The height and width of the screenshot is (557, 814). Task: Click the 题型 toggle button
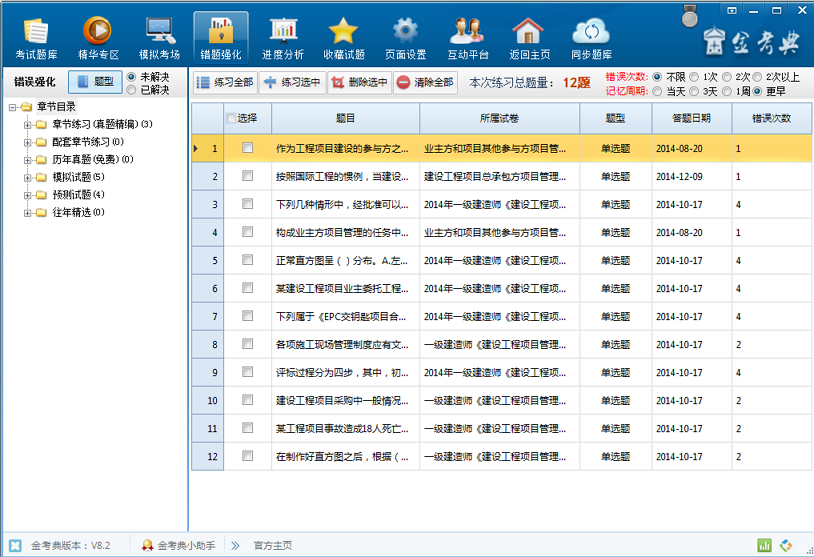[95, 82]
